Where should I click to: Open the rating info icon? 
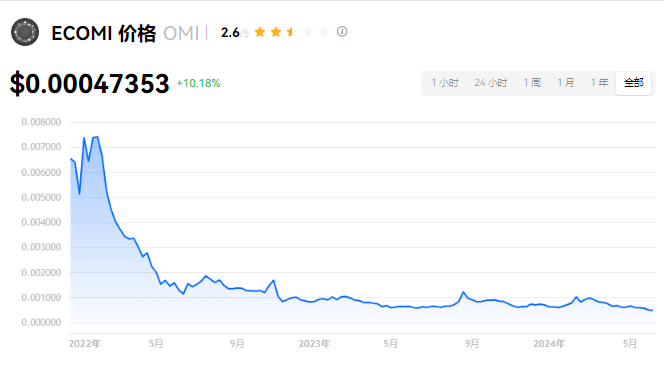(342, 32)
